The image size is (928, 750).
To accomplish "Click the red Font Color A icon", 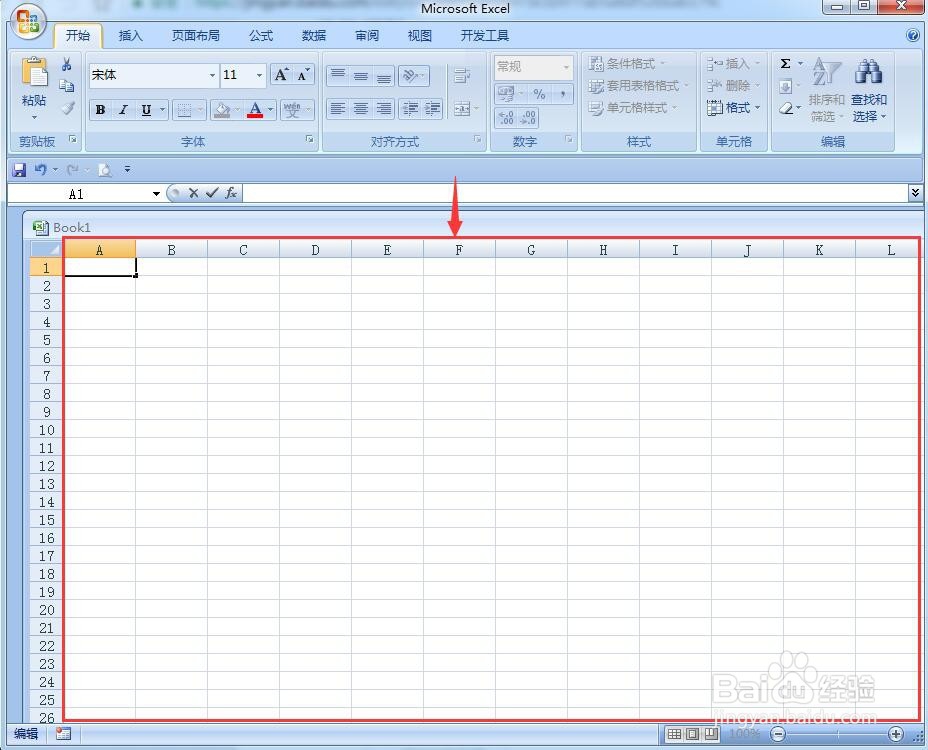I will (x=255, y=110).
